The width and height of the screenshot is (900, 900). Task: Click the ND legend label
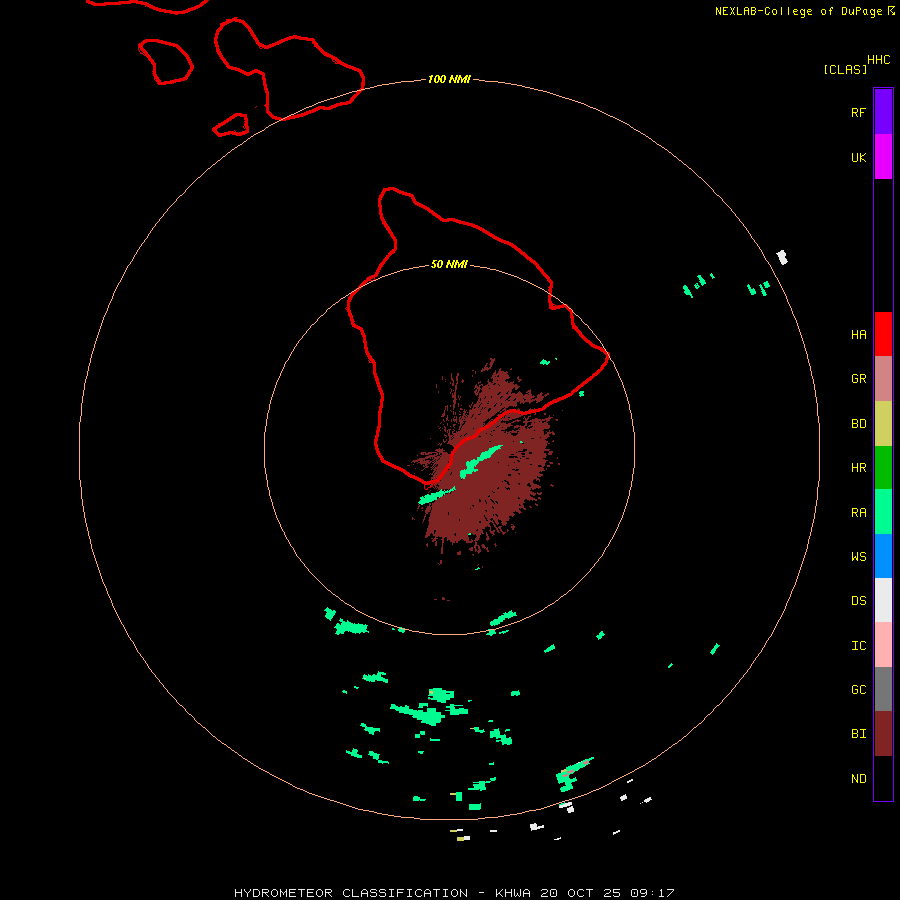pyautogui.click(x=858, y=779)
